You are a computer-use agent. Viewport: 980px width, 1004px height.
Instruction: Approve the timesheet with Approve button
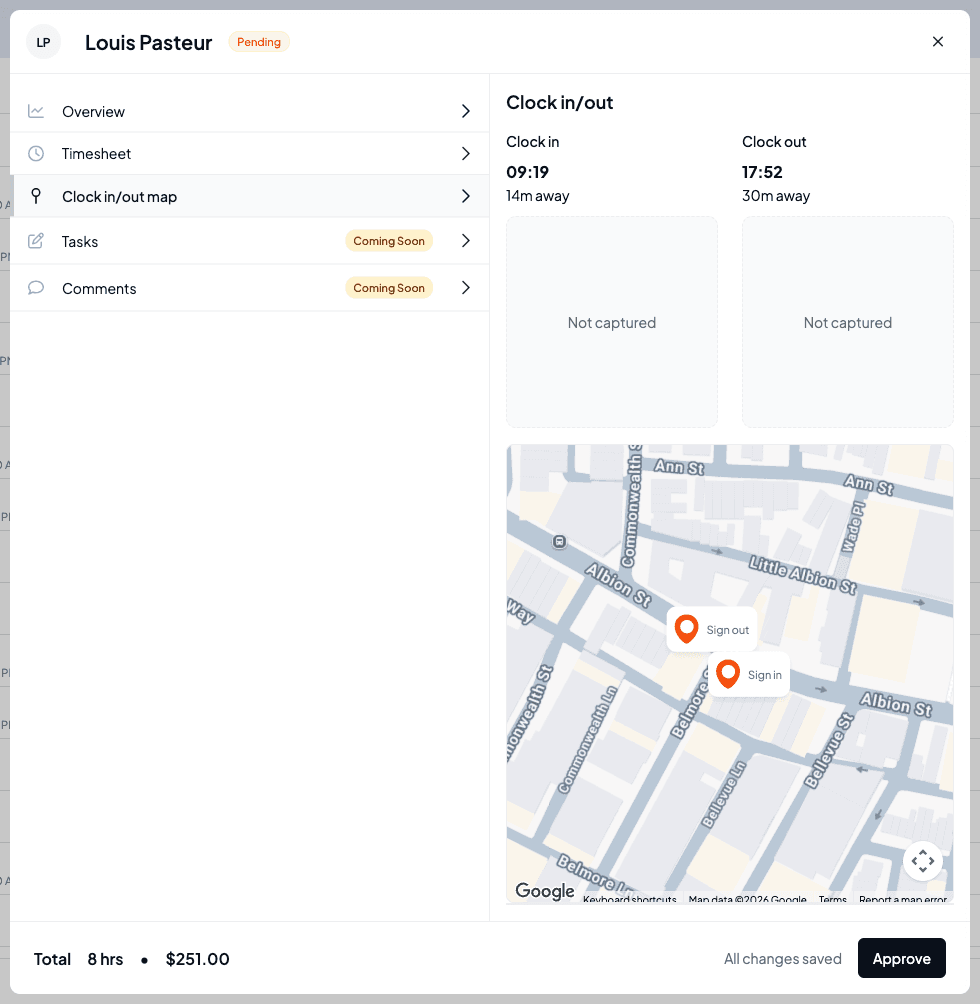point(901,958)
